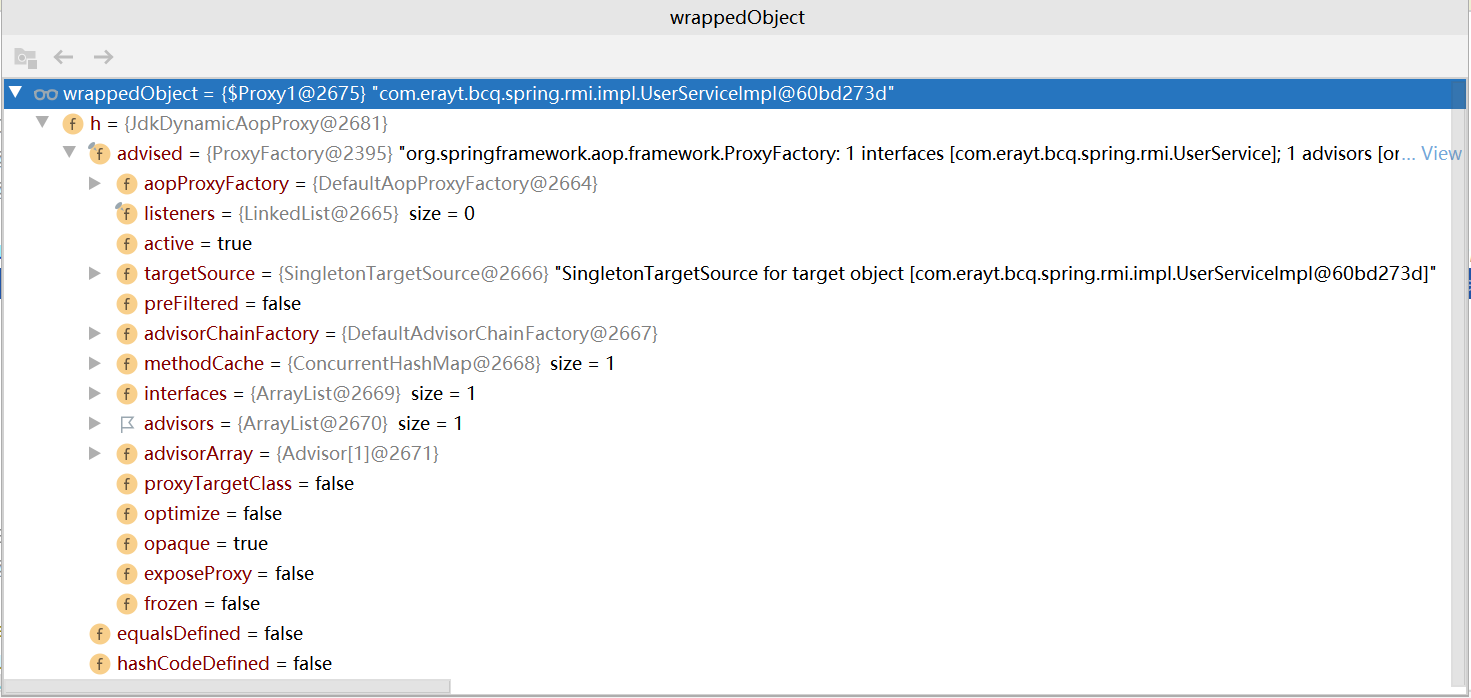The width and height of the screenshot is (1471, 698).
Task: Click the {DefaultAopProxyFactory@2664} value
Action: [x=455, y=184]
